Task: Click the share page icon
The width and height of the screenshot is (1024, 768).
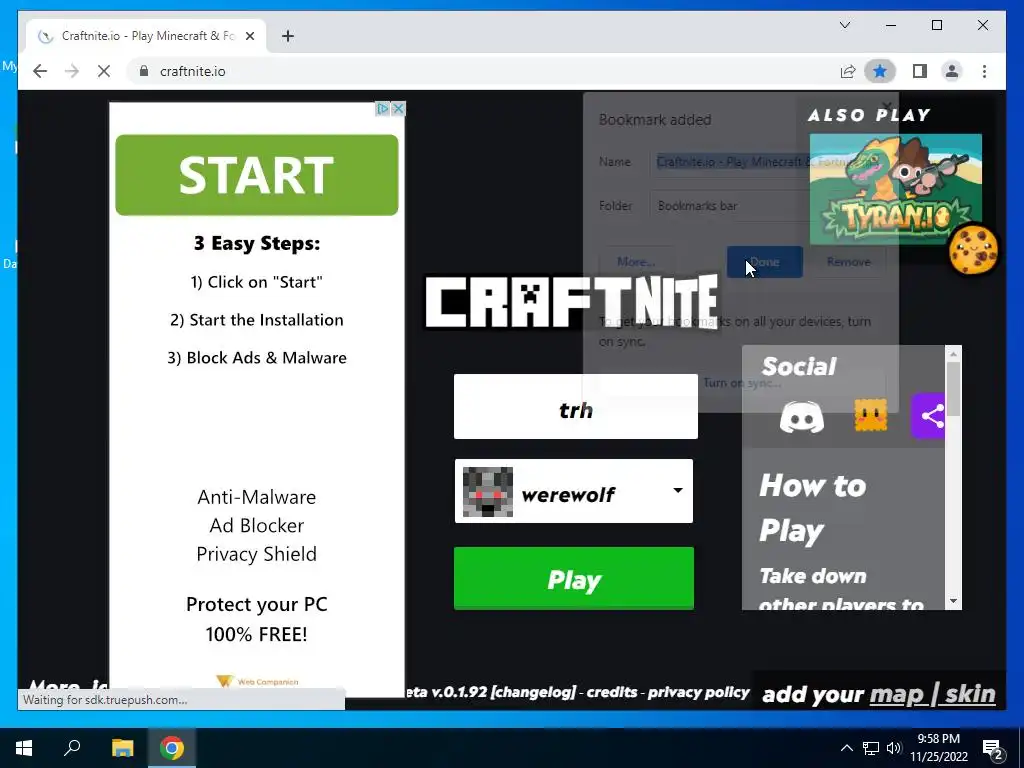Action: tap(848, 71)
